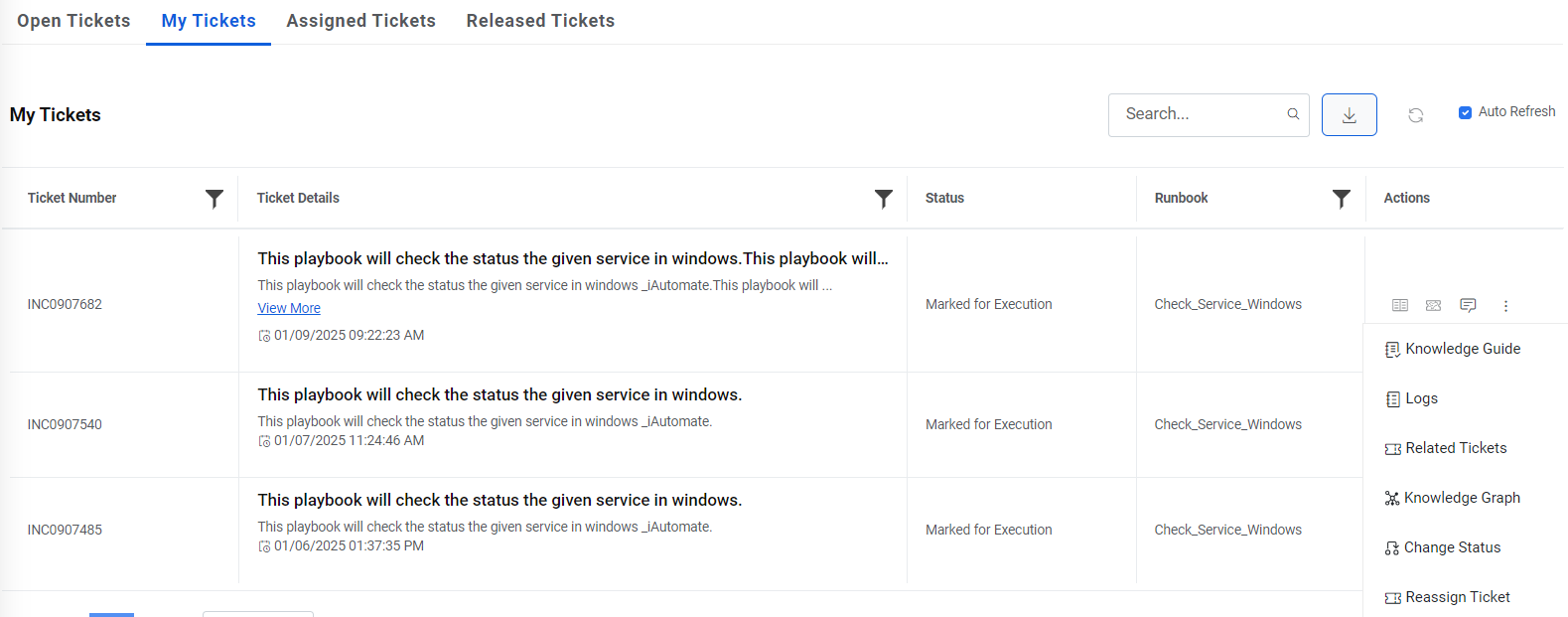1568x617 pixels.
Task: Go to the Released Tickets tab
Action: 540,21
